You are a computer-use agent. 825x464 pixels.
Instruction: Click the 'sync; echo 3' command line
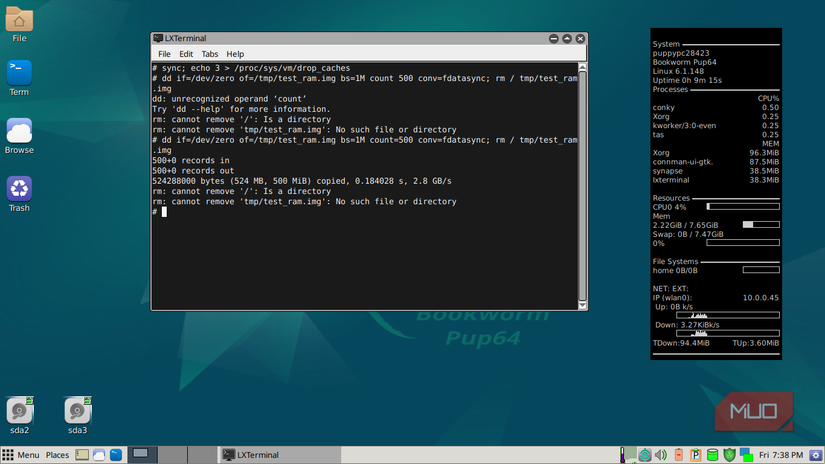pos(251,68)
